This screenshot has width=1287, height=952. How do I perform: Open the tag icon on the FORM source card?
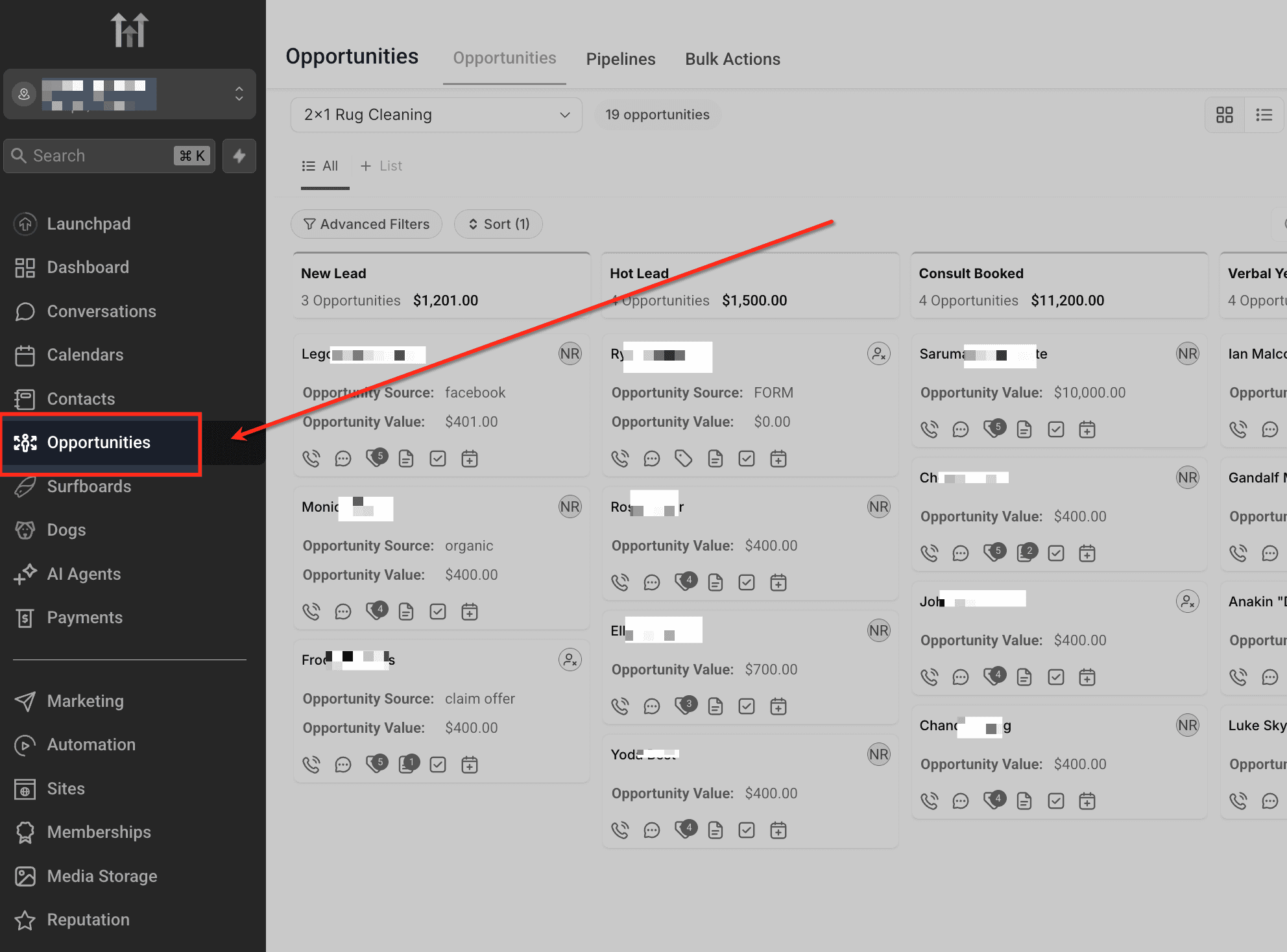[x=684, y=459]
